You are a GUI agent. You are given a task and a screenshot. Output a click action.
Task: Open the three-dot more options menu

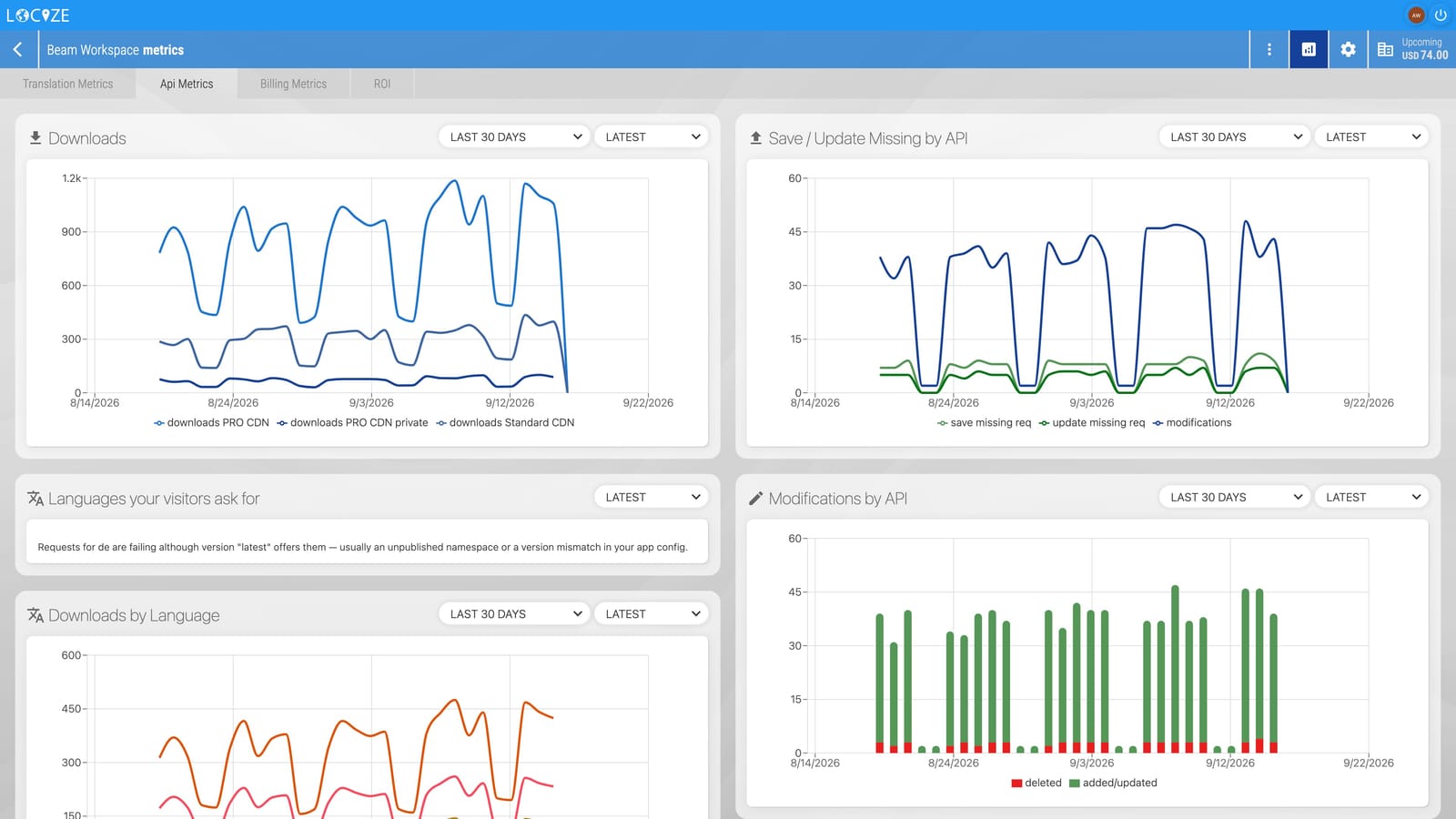[1269, 50]
